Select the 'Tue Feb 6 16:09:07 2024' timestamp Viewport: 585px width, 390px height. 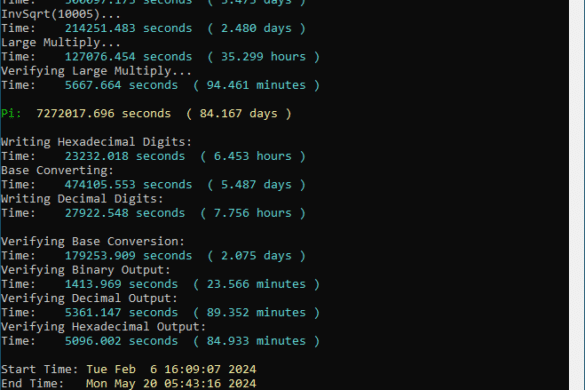coord(171,369)
